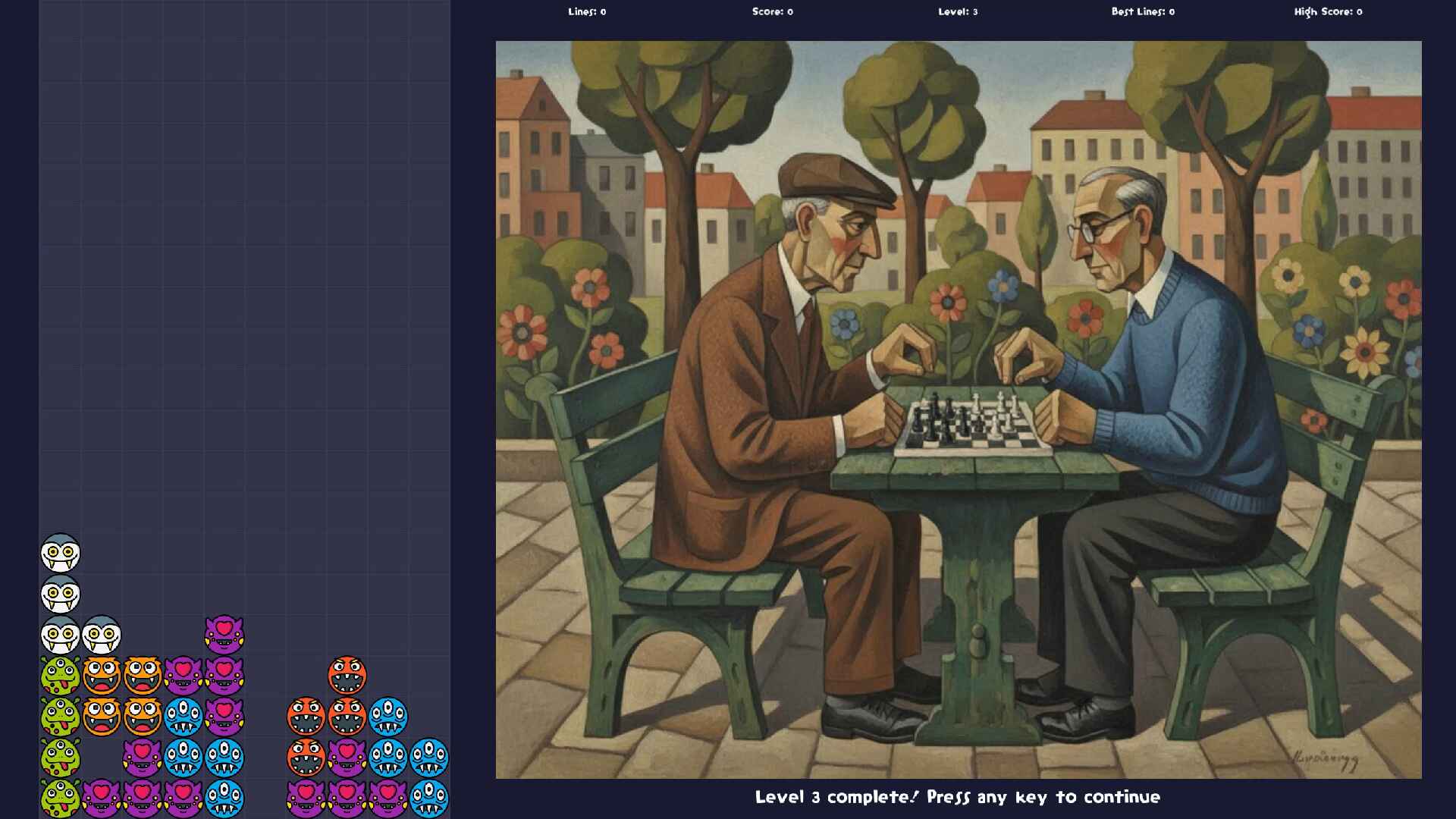Click the topmost green slimy monster block

tap(60, 676)
